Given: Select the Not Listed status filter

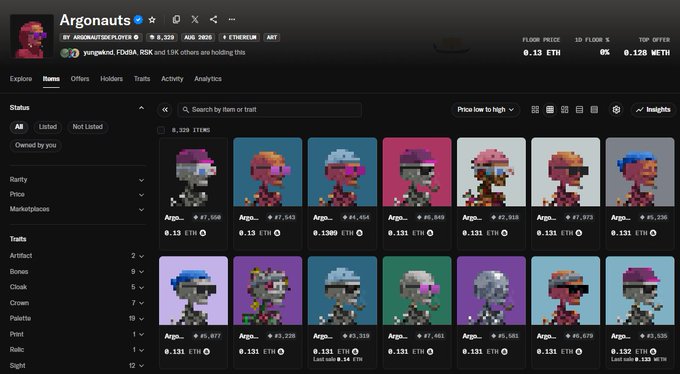Looking at the screenshot, I should (x=88, y=127).
